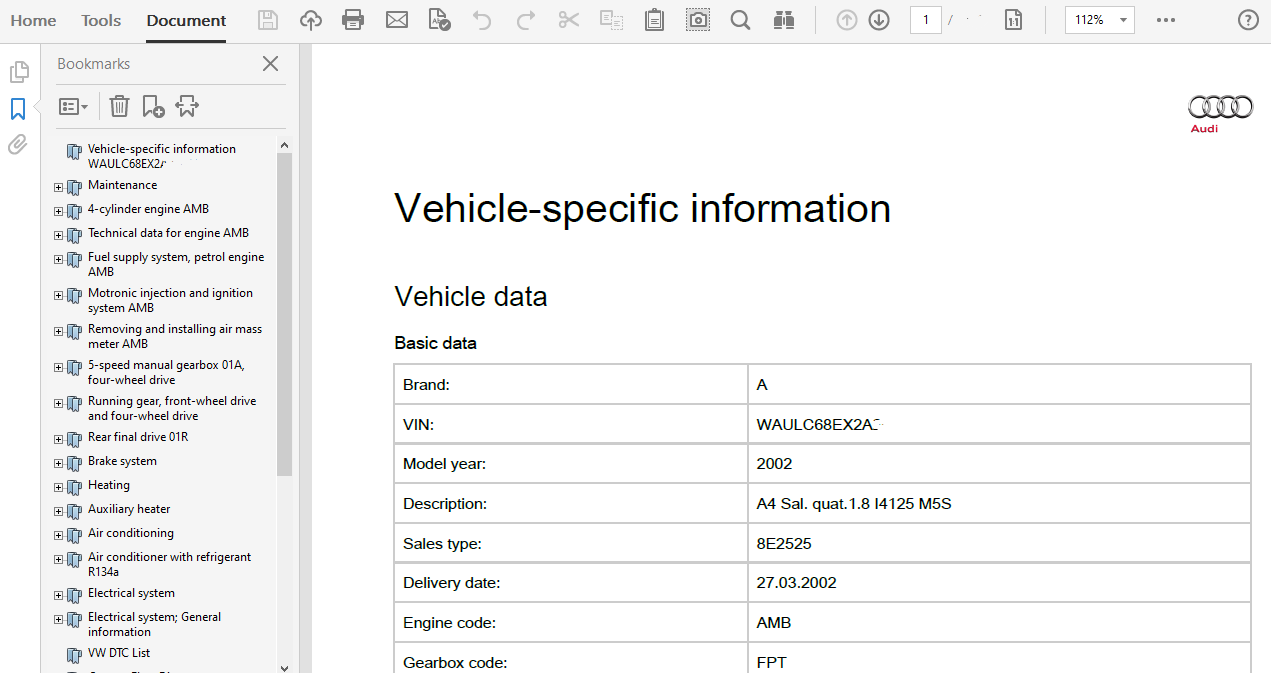The width and height of the screenshot is (1271, 673).
Task: Click the page number input field
Action: tap(925, 20)
